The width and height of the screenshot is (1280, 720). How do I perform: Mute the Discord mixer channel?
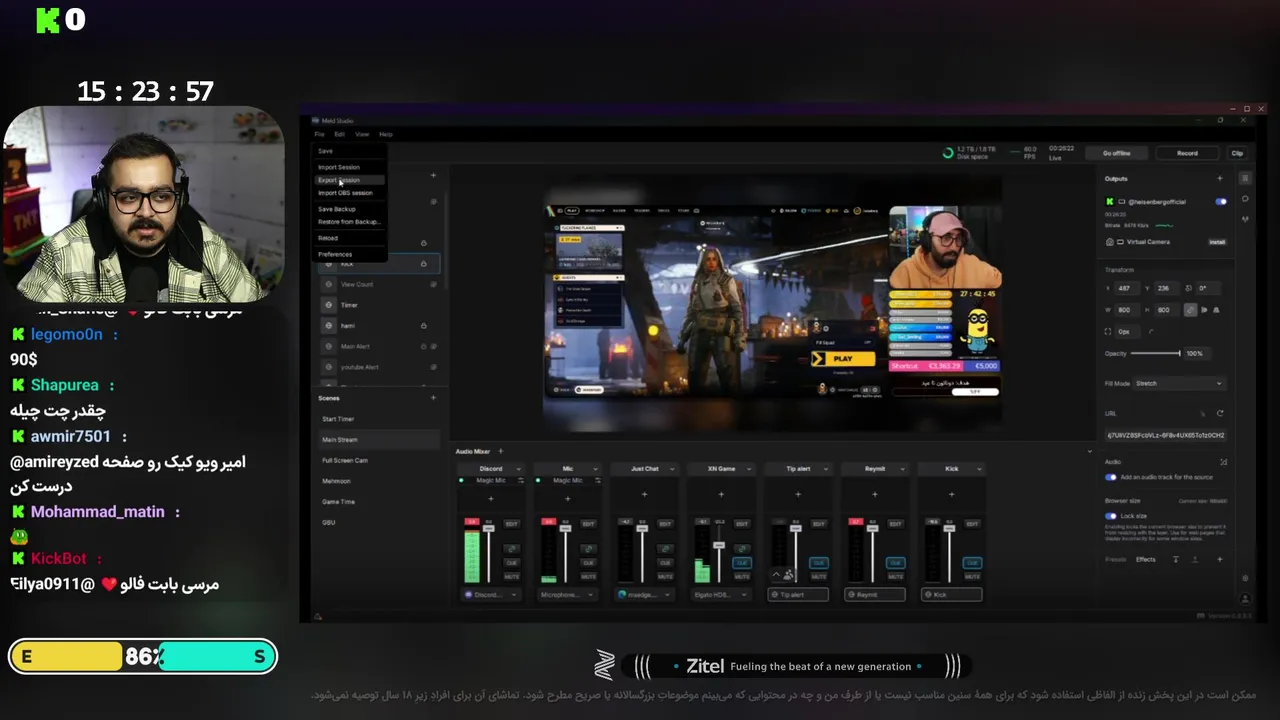pyautogui.click(x=511, y=577)
